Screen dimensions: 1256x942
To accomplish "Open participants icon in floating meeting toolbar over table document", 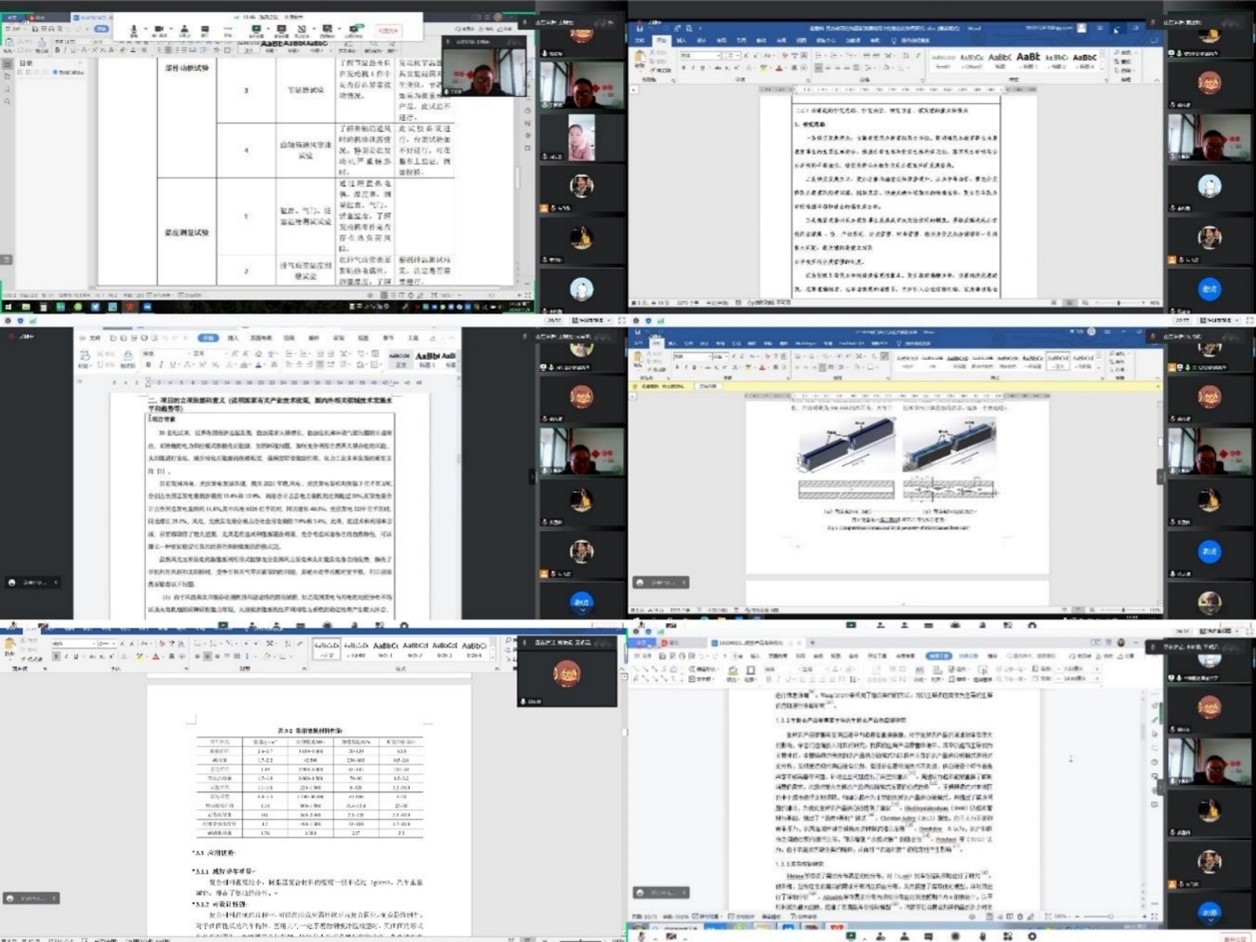I will click(185, 30).
